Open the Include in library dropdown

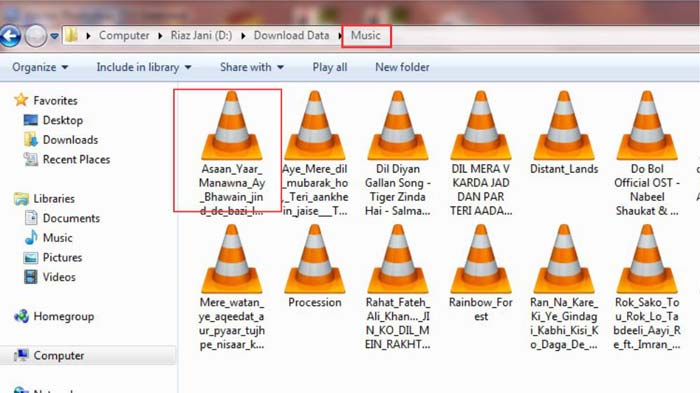(144, 67)
